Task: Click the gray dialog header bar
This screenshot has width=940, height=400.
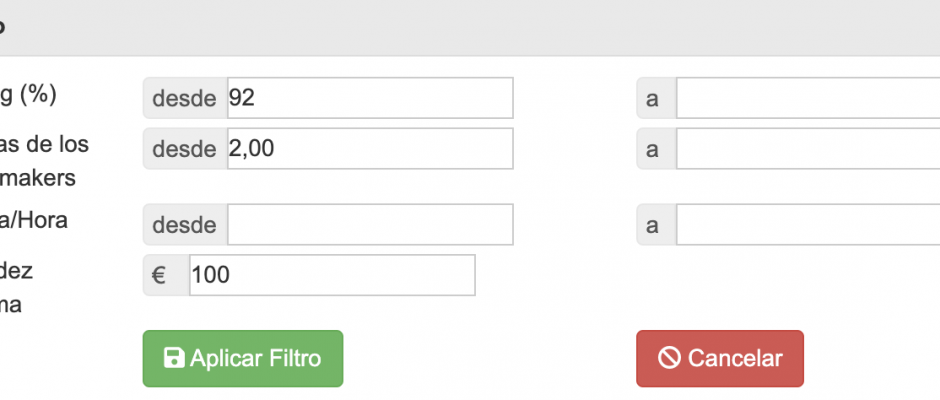Action: click(470, 28)
